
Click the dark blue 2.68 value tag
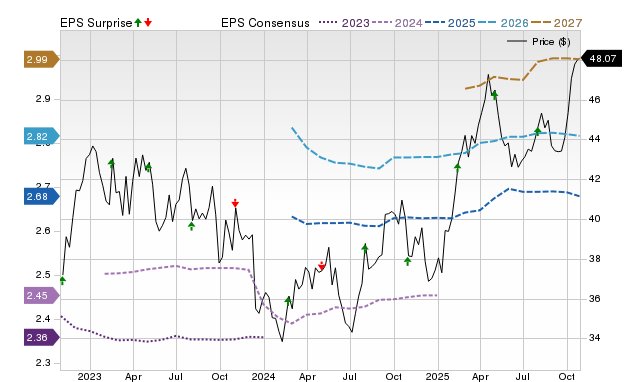(x=41, y=196)
